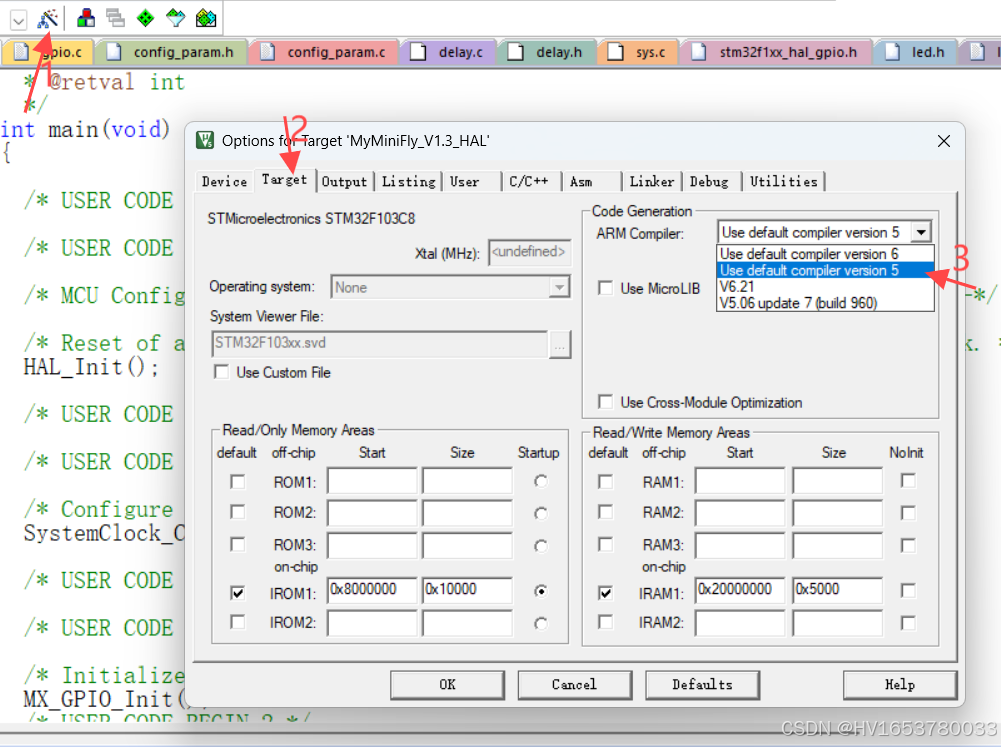The image size is (1001, 747).
Task: Select the IROM2 Startup radio button
Action: click(539, 623)
